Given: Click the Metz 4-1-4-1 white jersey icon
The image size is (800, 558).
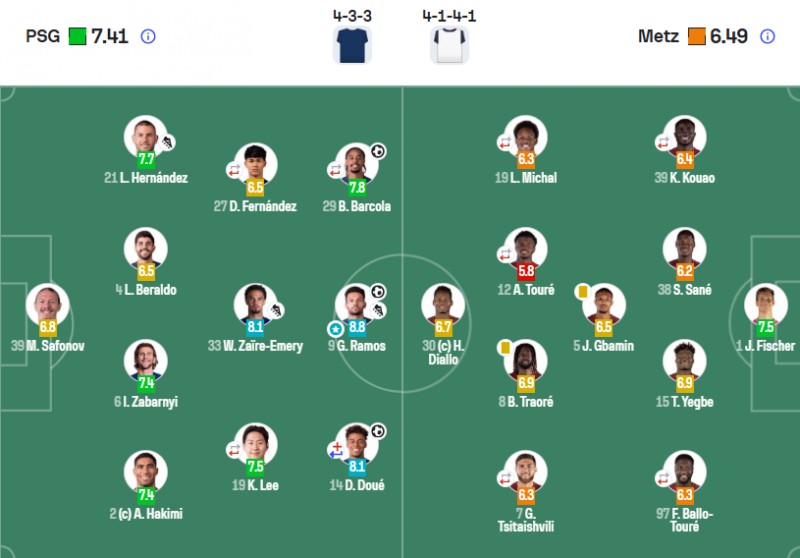Looking at the screenshot, I should [x=449, y=46].
